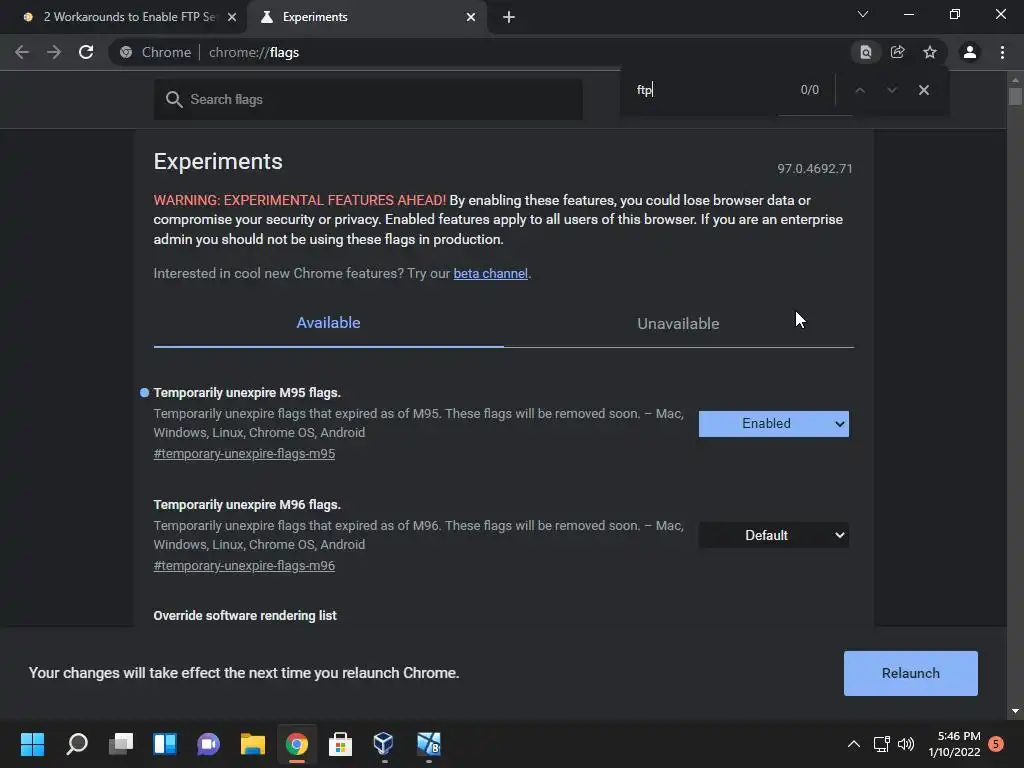Click version number 97.0.4692.71
This screenshot has width=1024, height=768.
click(814, 168)
